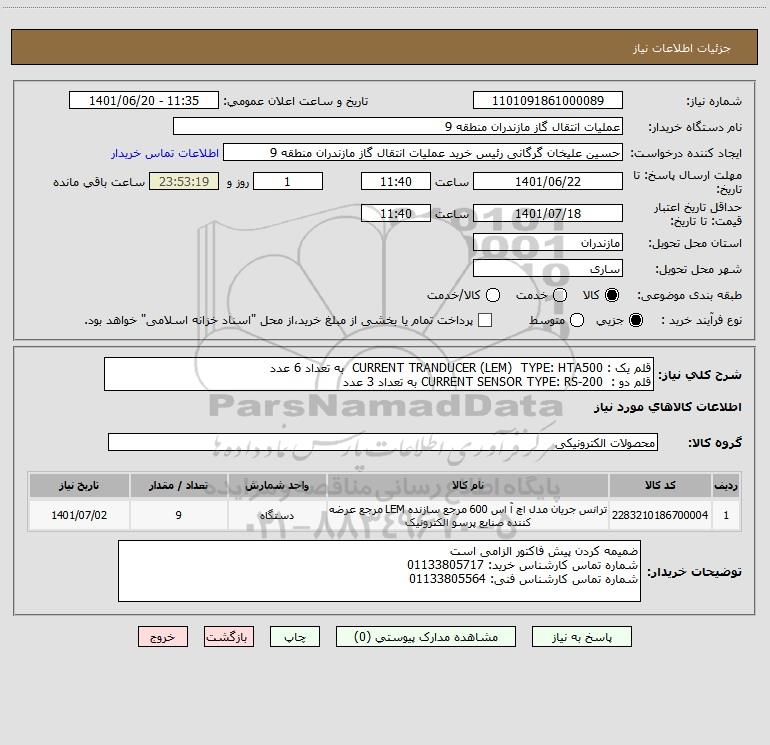The width and height of the screenshot is (770, 745).
Task: Click the خروج exit button
Action: (x=163, y=636)
